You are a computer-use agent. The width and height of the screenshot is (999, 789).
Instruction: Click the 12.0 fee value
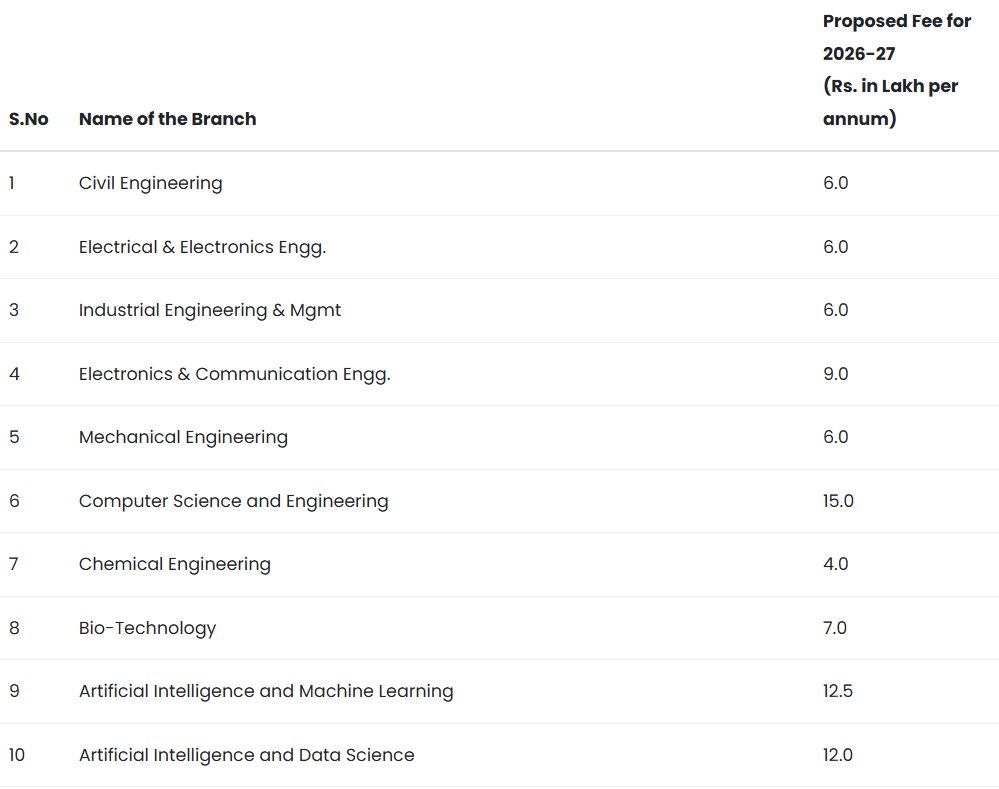coord(837,755)
